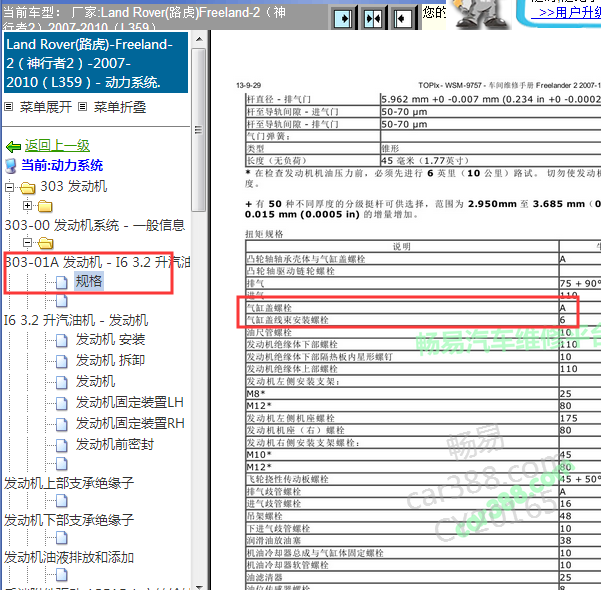Click the 凸轮轴驱动链轮螺栓 row
Screen dimensions: 601x590
[423, 271]
